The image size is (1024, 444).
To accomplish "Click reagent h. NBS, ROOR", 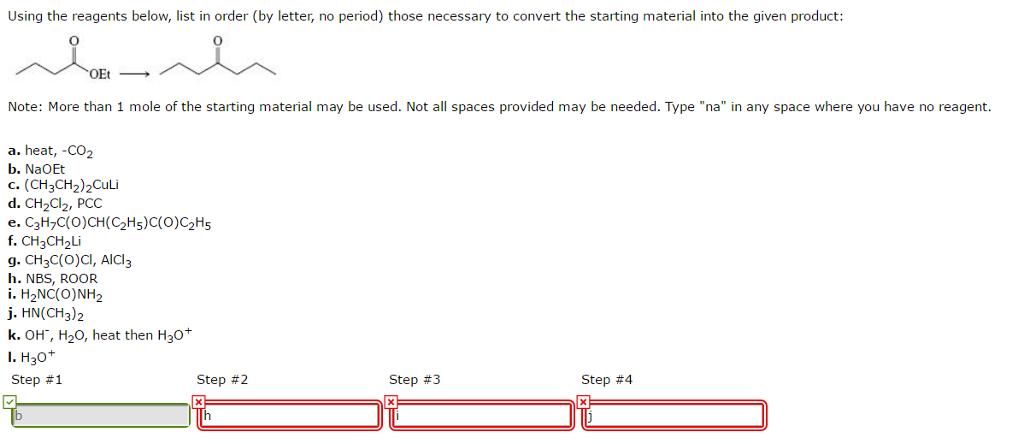I will 52,279.
